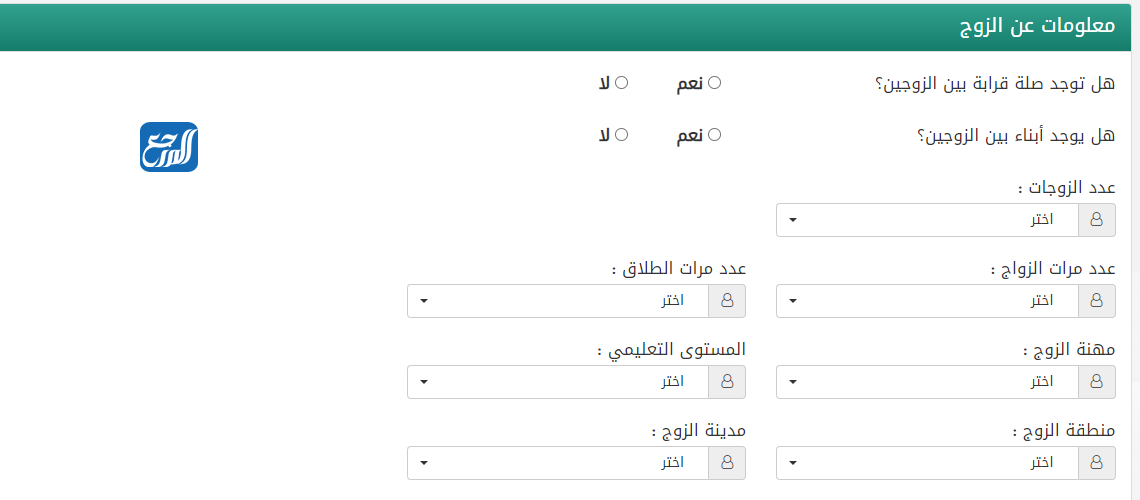Click the blue المرجع logo
This screenshot has width=1140, height=500.
[x=169, y=147]
